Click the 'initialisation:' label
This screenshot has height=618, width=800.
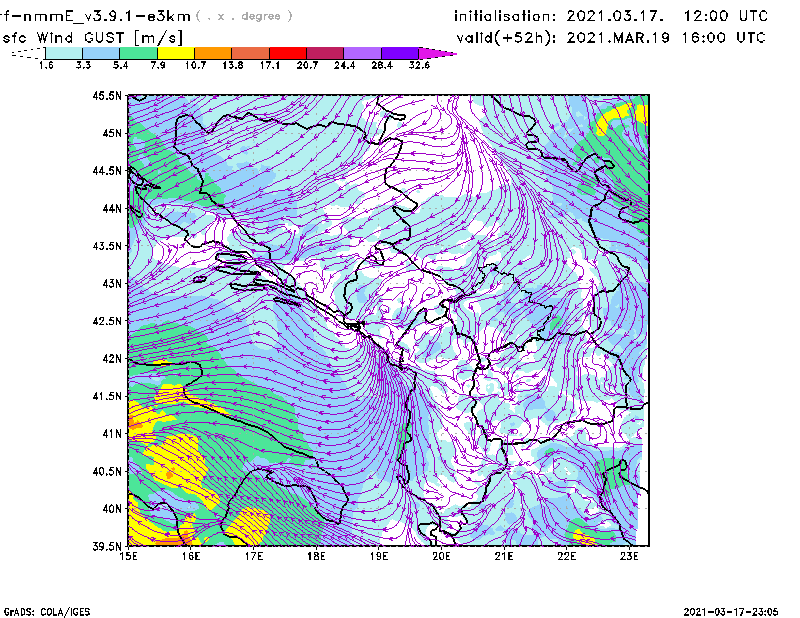coord(505,16)
